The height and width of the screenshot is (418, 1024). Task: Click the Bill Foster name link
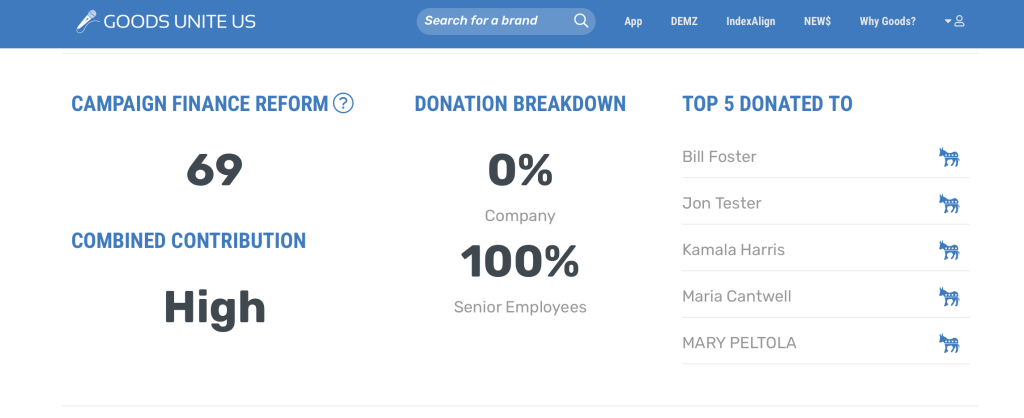[x=719, y=157]
